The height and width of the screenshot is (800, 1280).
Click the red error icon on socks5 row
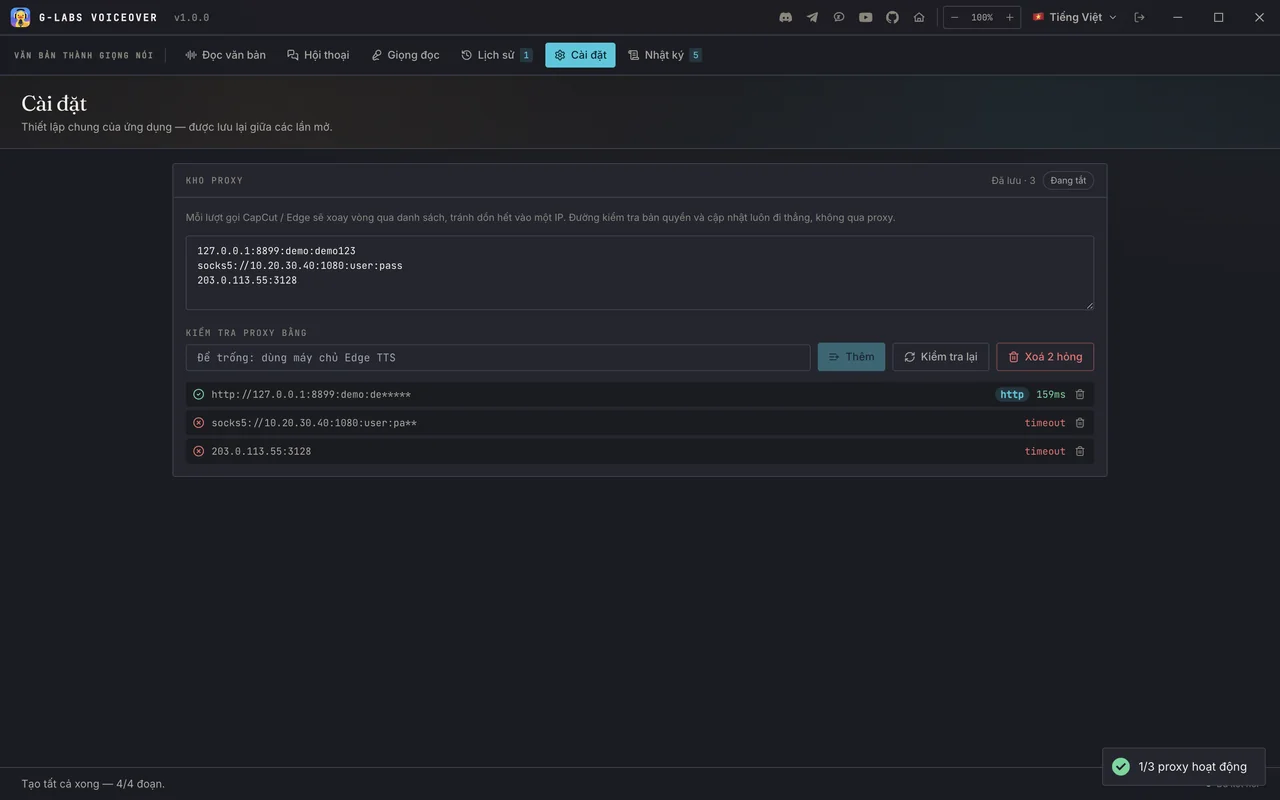(198, 423)
